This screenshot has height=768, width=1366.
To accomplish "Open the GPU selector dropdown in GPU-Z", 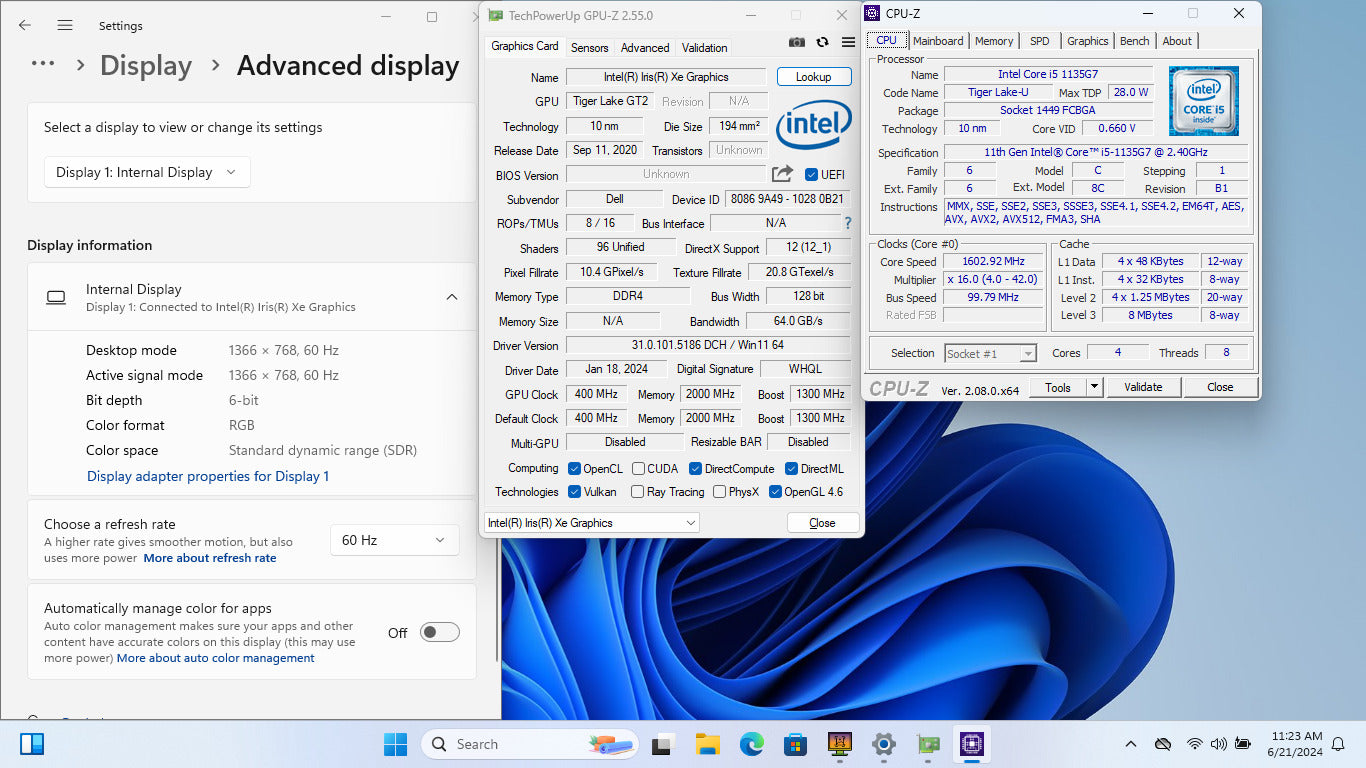I will click(591, 523).
